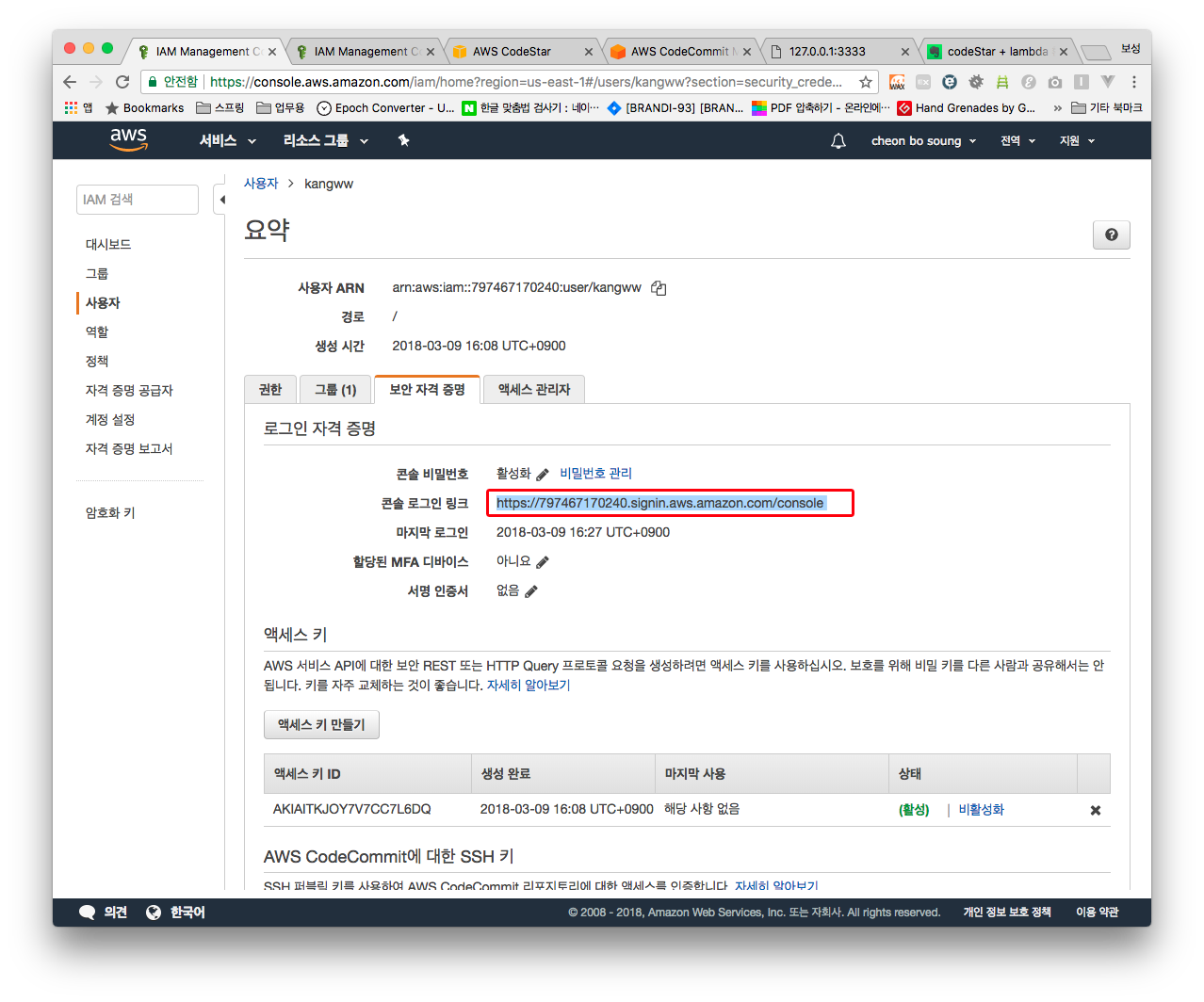Go to AWS home logo
This screenshot has width=1204, height=1002.
click(x=128, y=139)
